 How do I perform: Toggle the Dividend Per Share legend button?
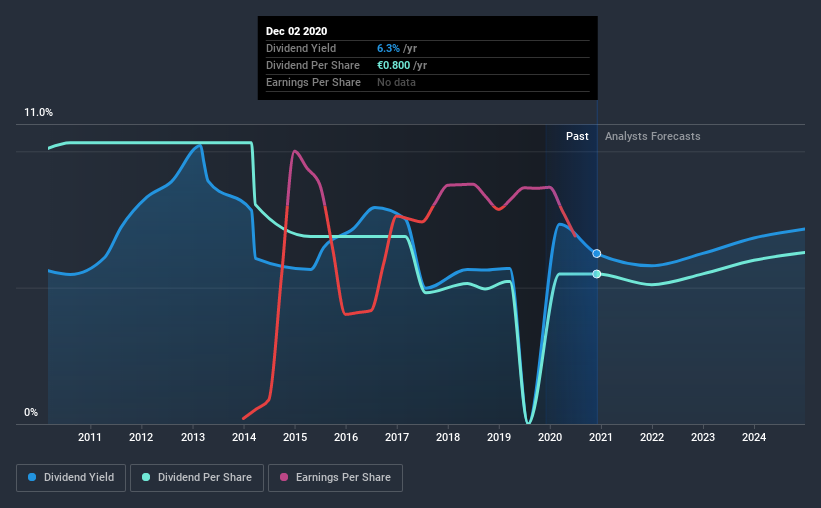(197, 478)
